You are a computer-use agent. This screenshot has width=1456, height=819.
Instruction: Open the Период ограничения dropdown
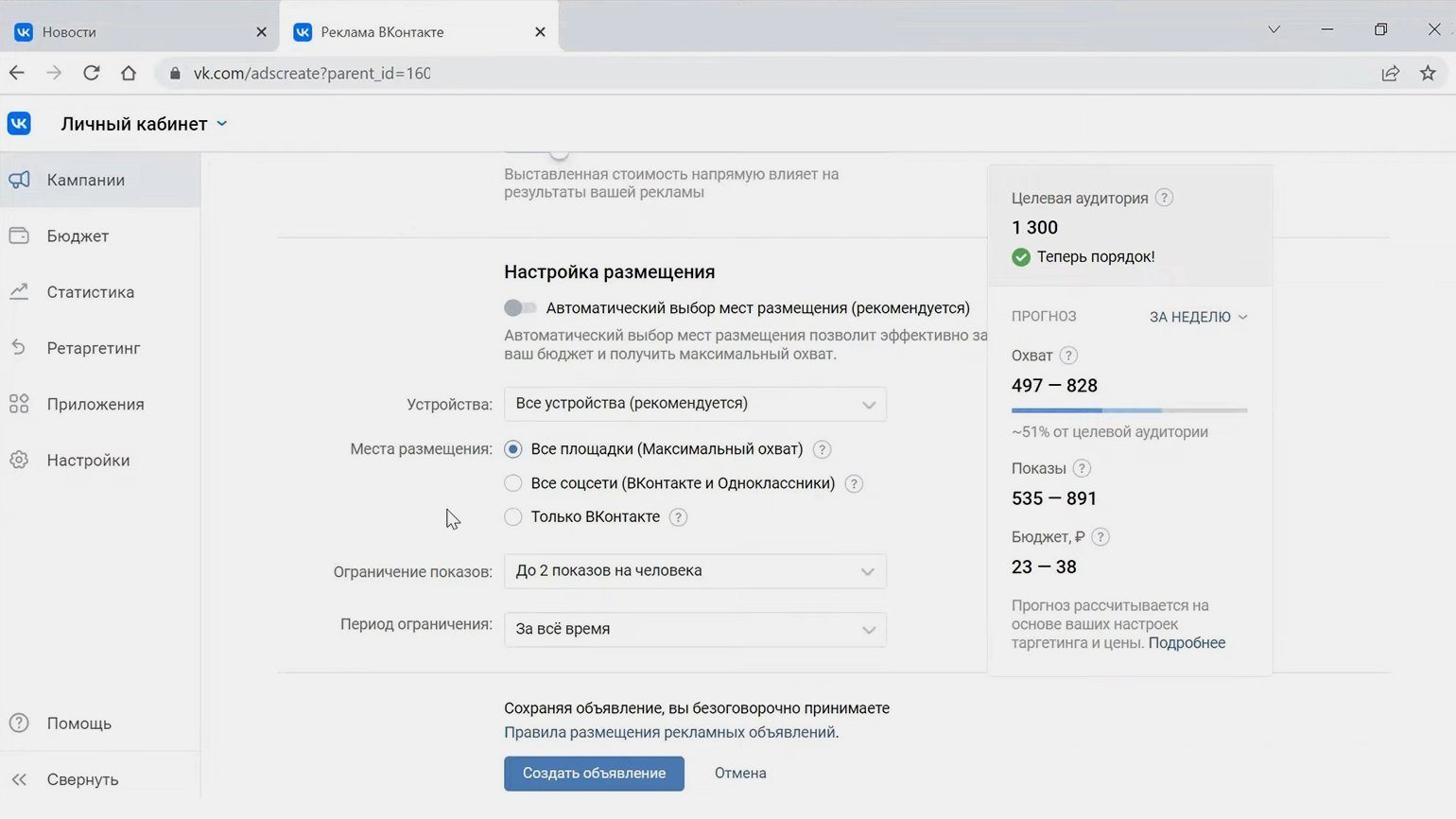click(x=695, y=629)
